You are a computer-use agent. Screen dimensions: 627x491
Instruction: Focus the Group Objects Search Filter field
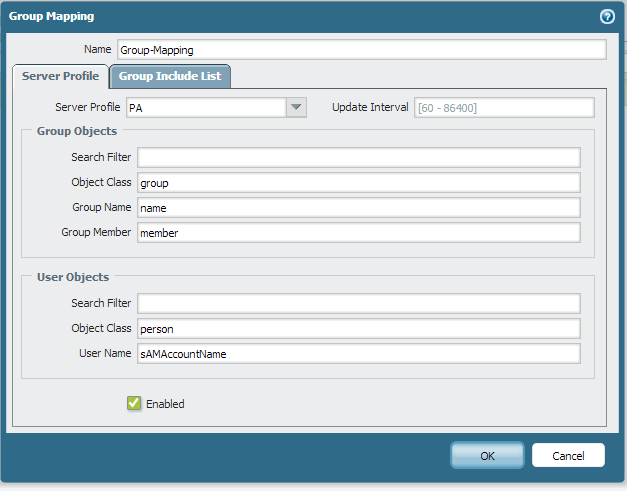359,157
